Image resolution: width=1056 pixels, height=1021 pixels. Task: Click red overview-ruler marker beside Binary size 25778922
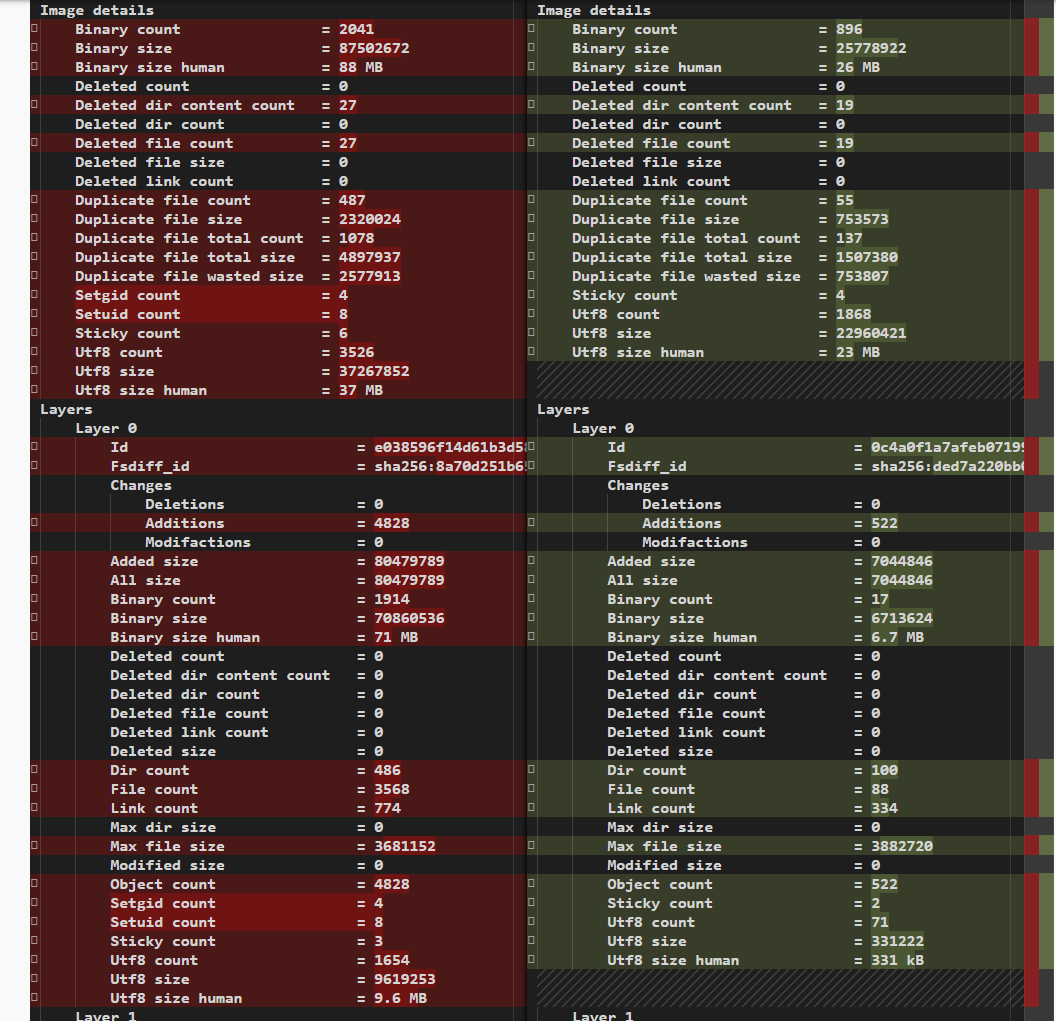[x=1031, y=47]
